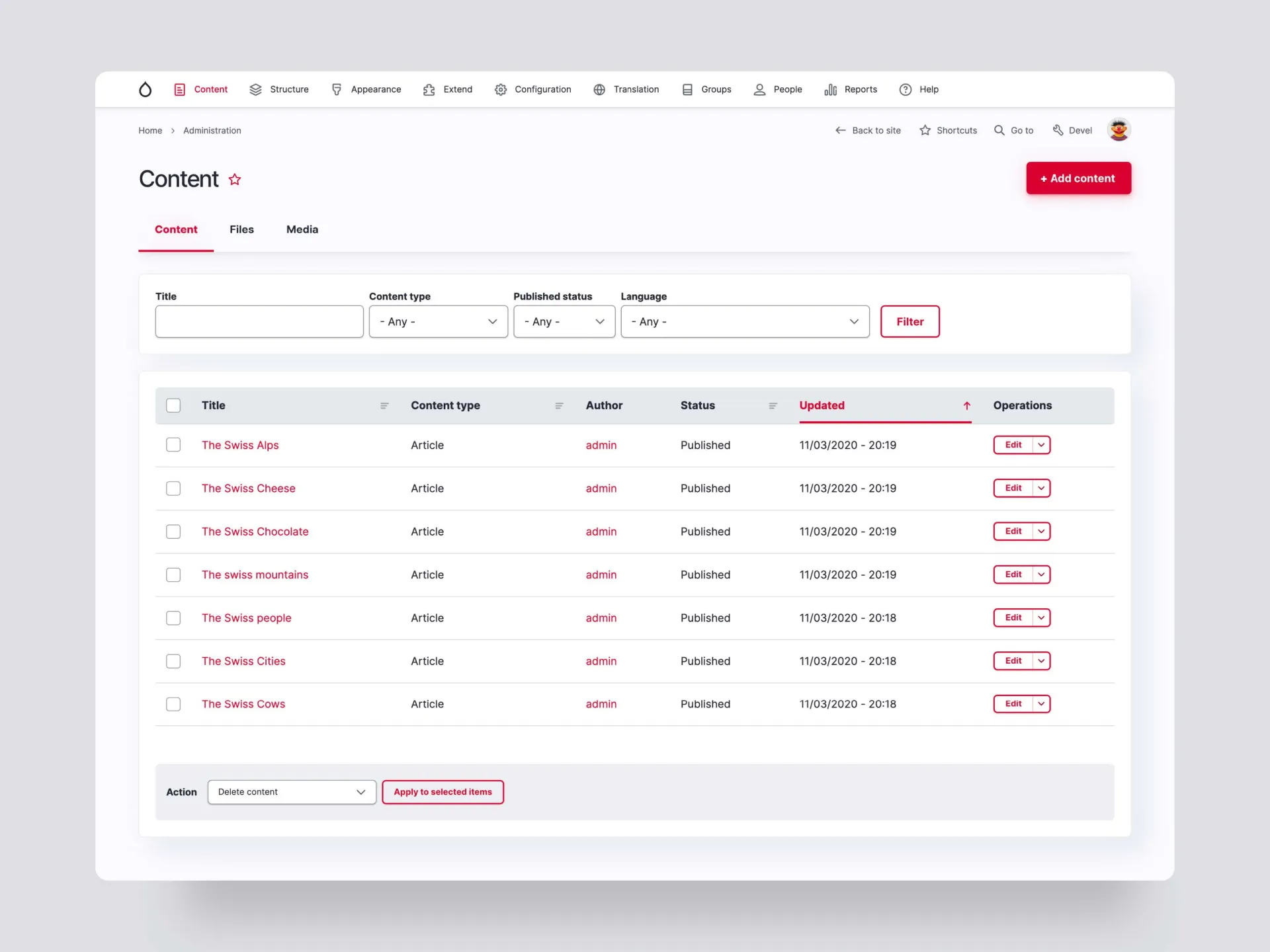Open The Swiss Chocolate article link

coord(255,531)
